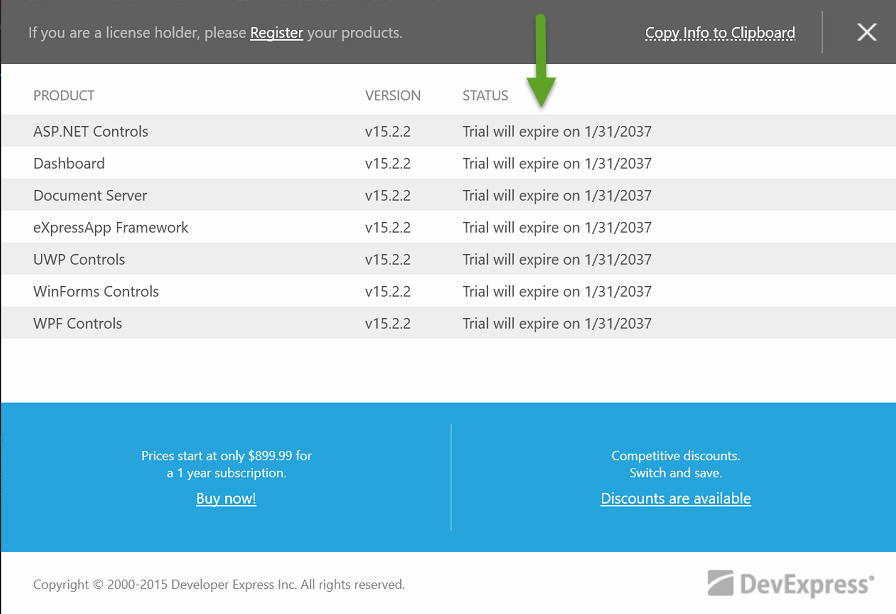The height and width of the screenshot is (614, 896).
Task: Click Copy Info to Clipboard
Action: click(719, 33)
